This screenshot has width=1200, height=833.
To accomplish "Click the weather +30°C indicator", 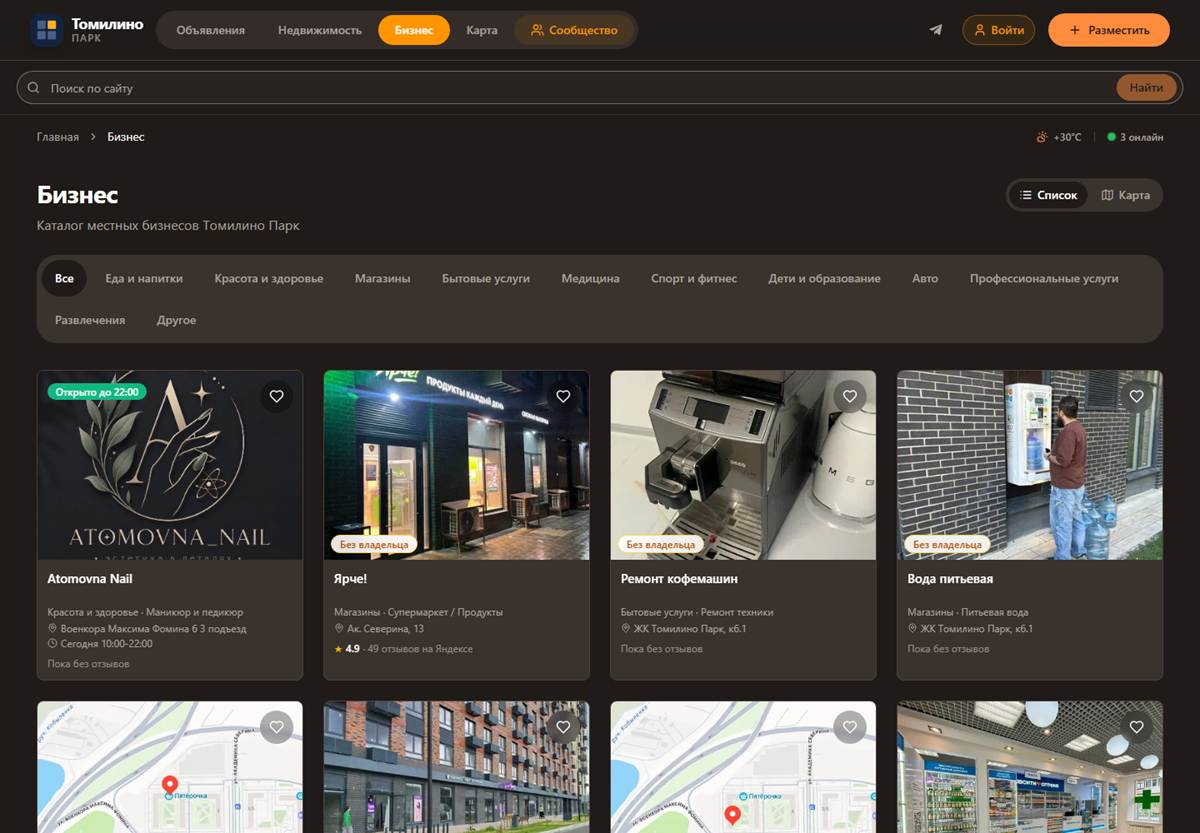I will coord(1059,137).
